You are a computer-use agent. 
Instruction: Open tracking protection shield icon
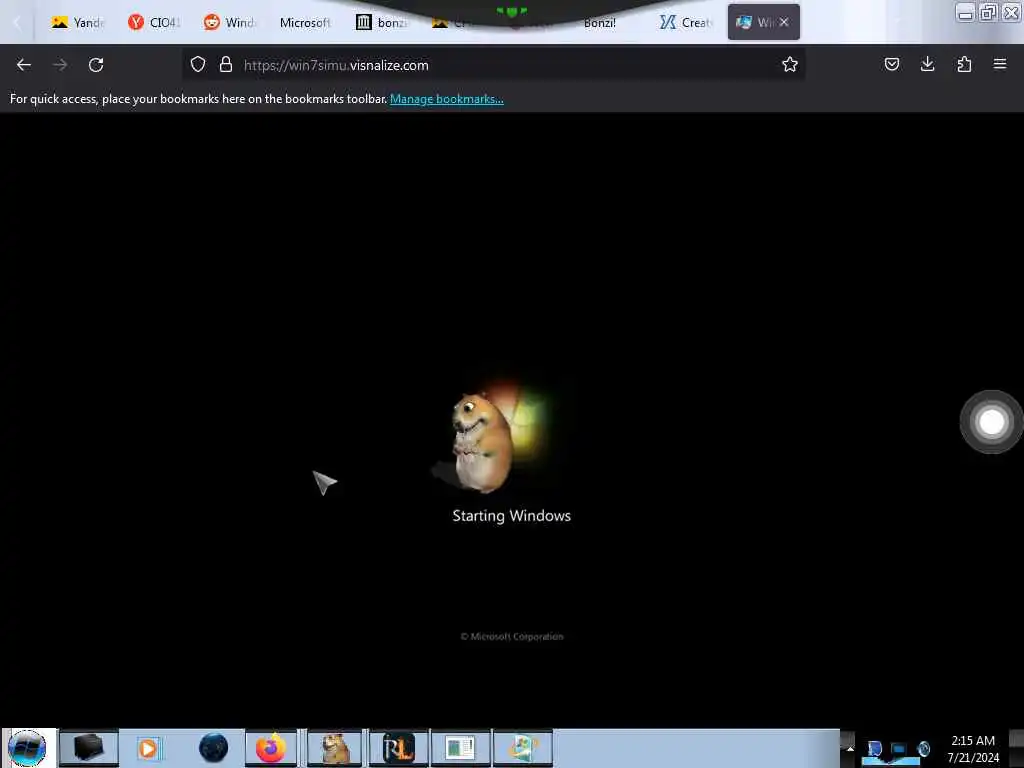[198, 65]
